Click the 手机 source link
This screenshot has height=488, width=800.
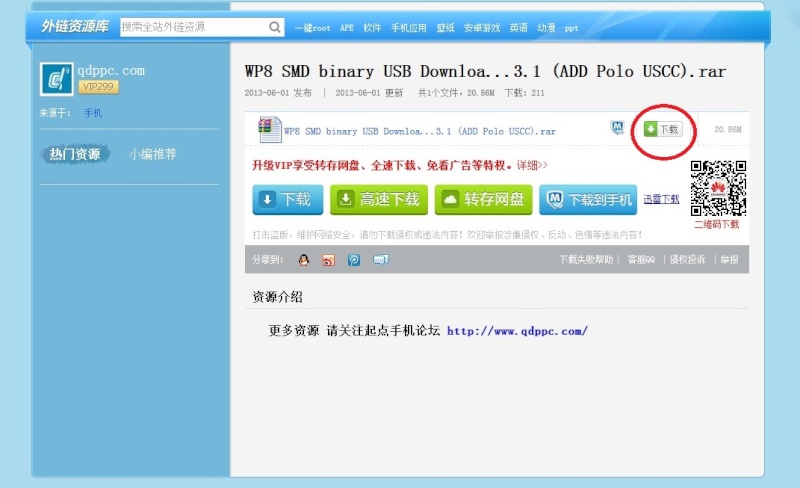[x=93, y=113]
